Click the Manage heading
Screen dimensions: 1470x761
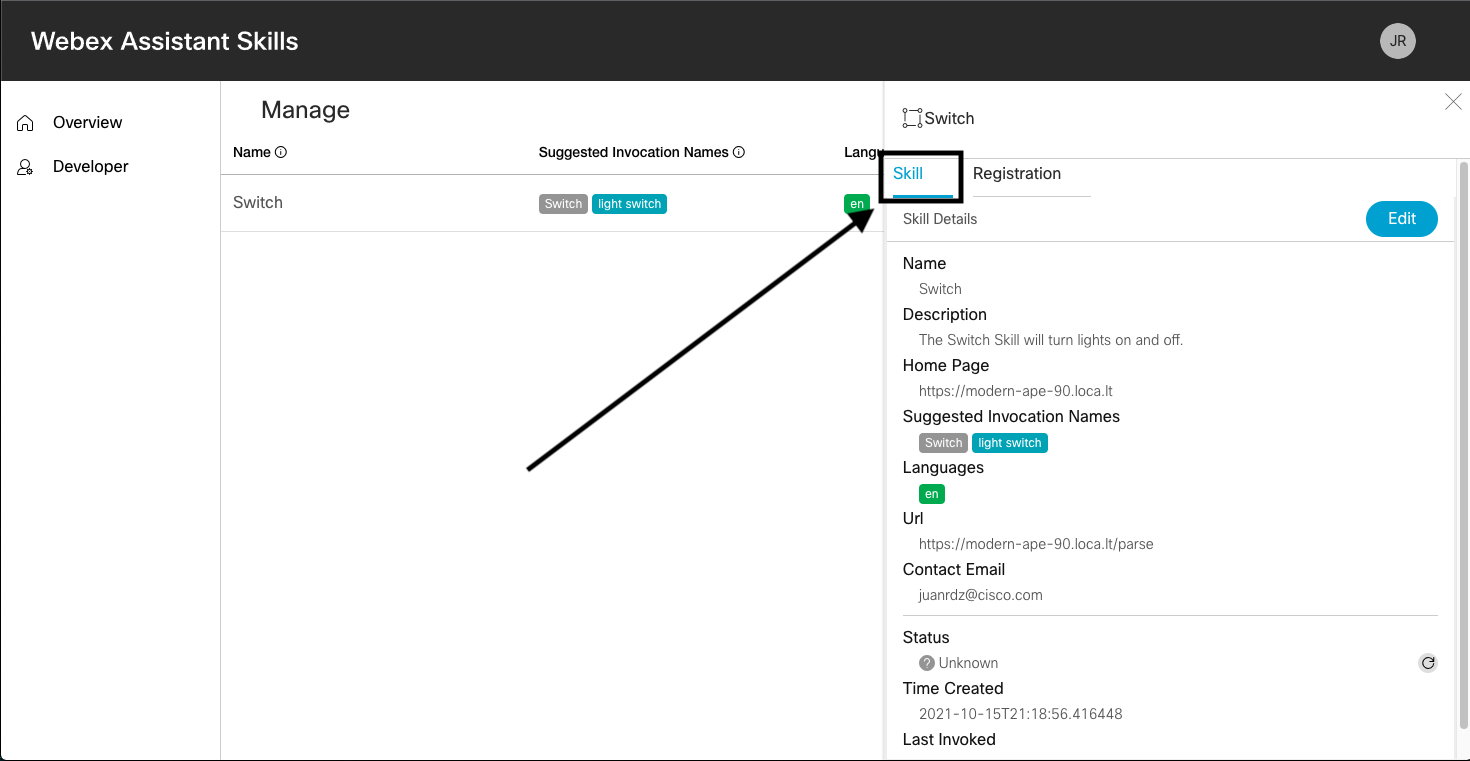coord(305,110)
